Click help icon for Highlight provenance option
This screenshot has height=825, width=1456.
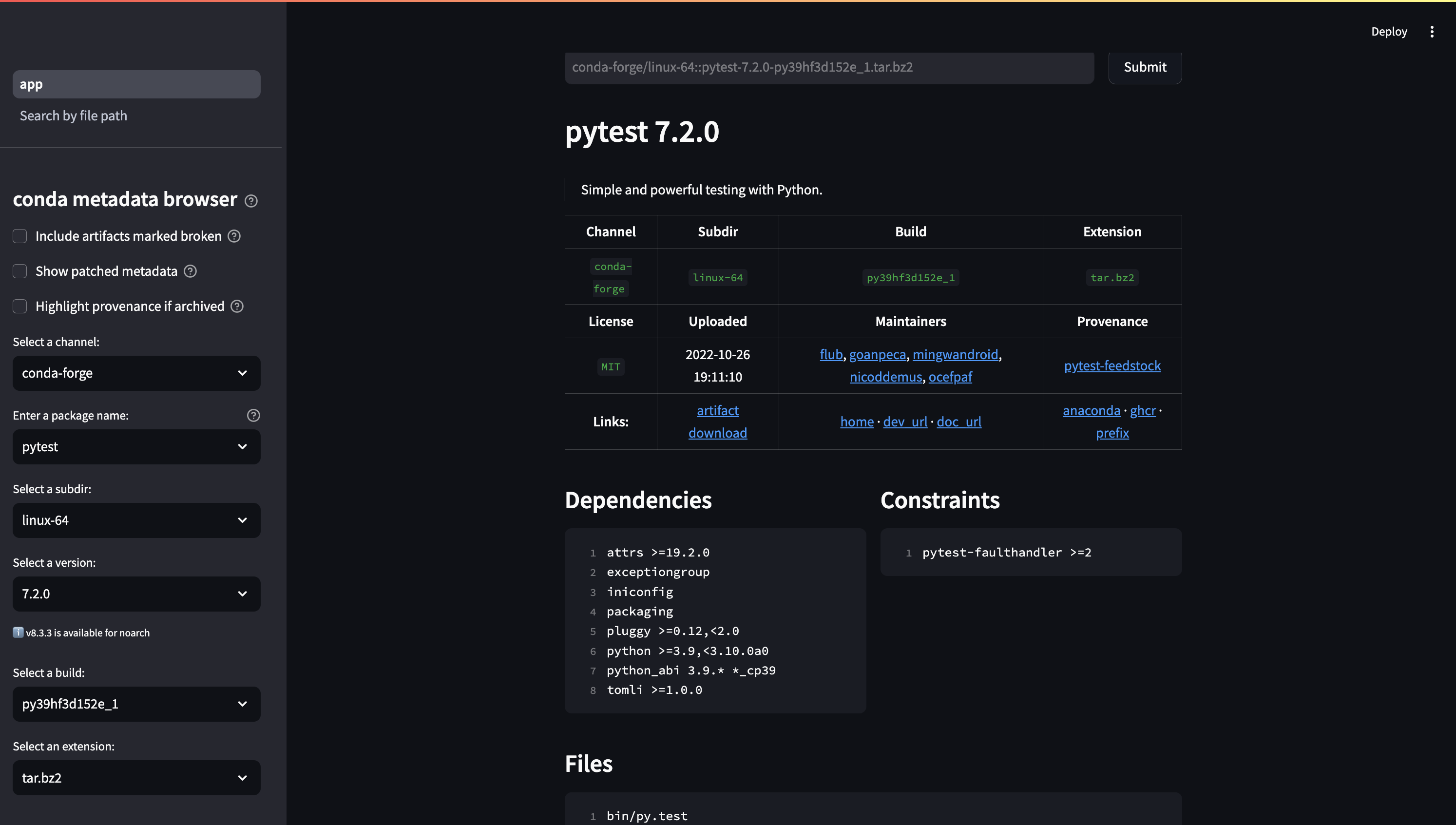(237, 307)
